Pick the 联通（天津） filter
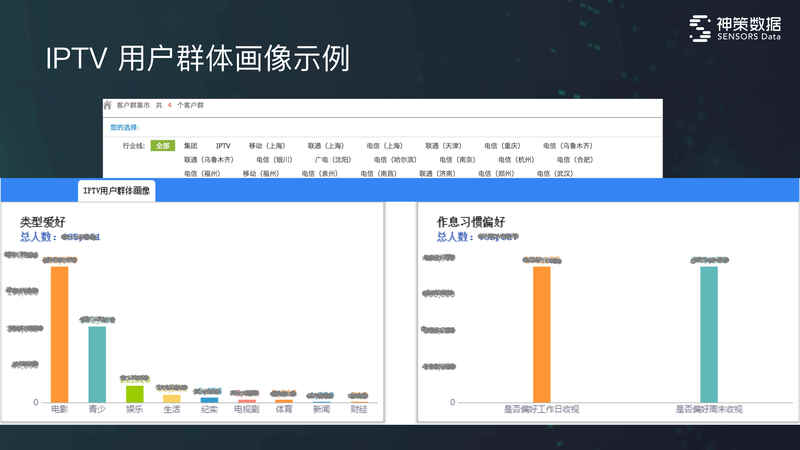The image size is (800, 450). (443, 146)
